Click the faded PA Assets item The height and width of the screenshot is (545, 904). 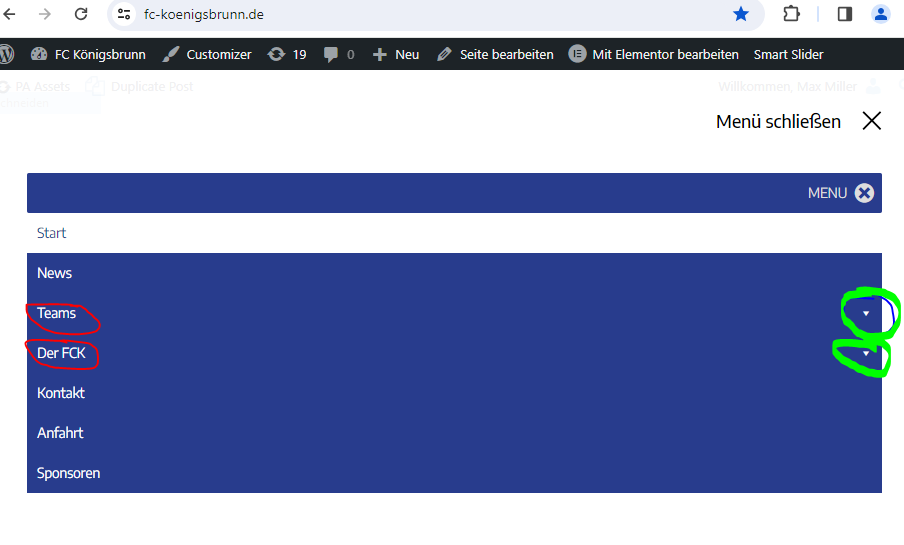pos(35,87)
